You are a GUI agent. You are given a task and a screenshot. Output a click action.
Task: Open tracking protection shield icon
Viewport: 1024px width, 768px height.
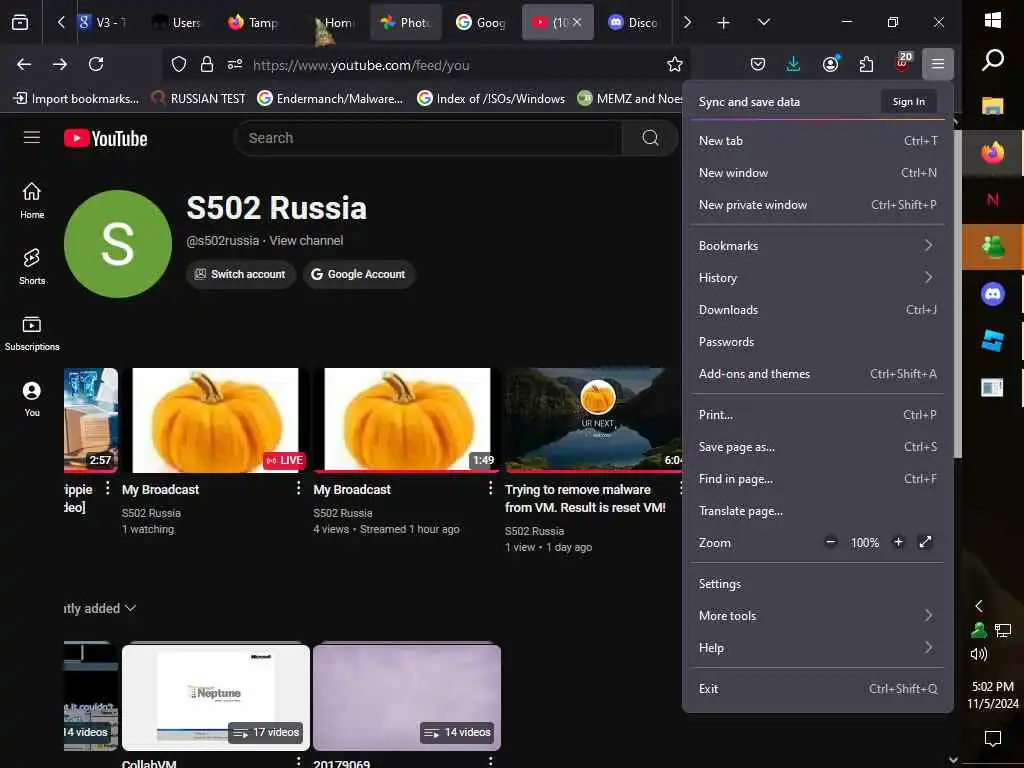pos(179,64)
